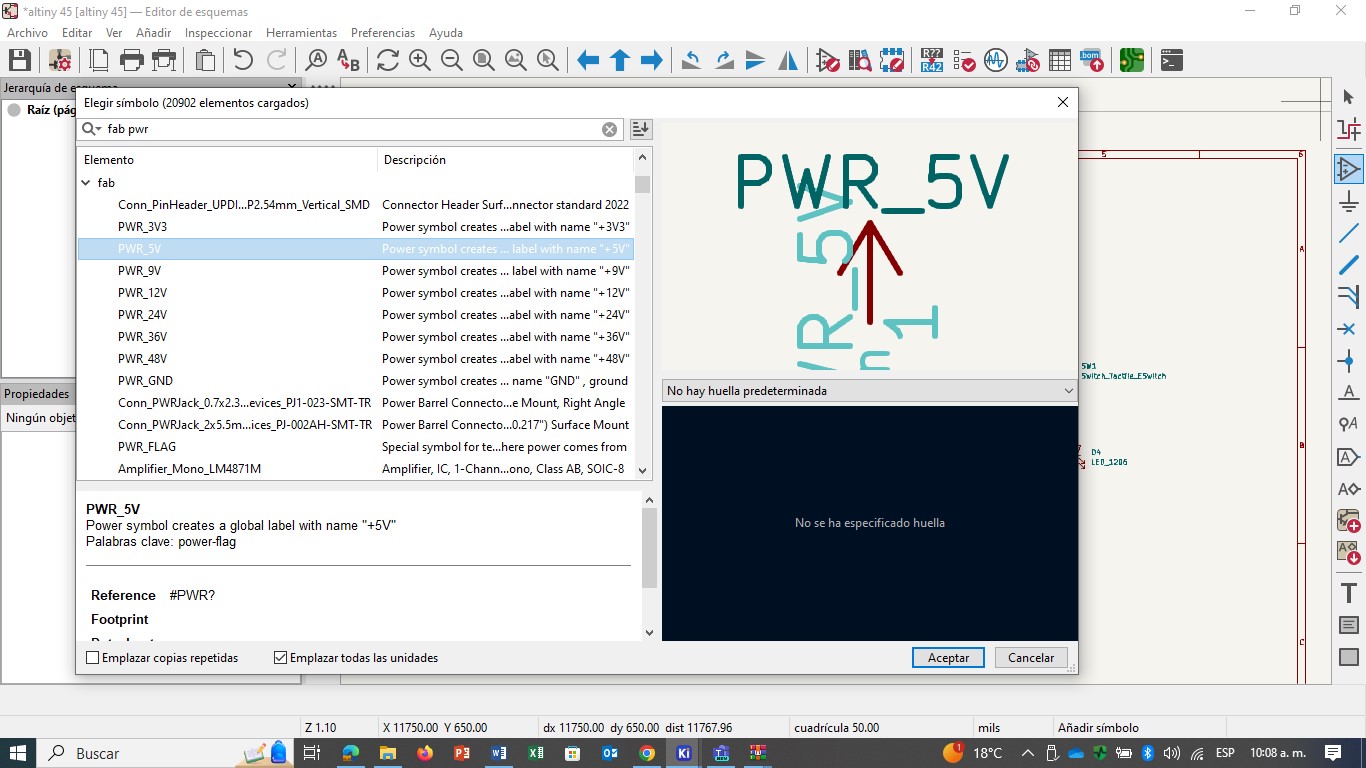
Task: Annotate schematic with the R?? R42 icon
Action: tap(932, 60)
